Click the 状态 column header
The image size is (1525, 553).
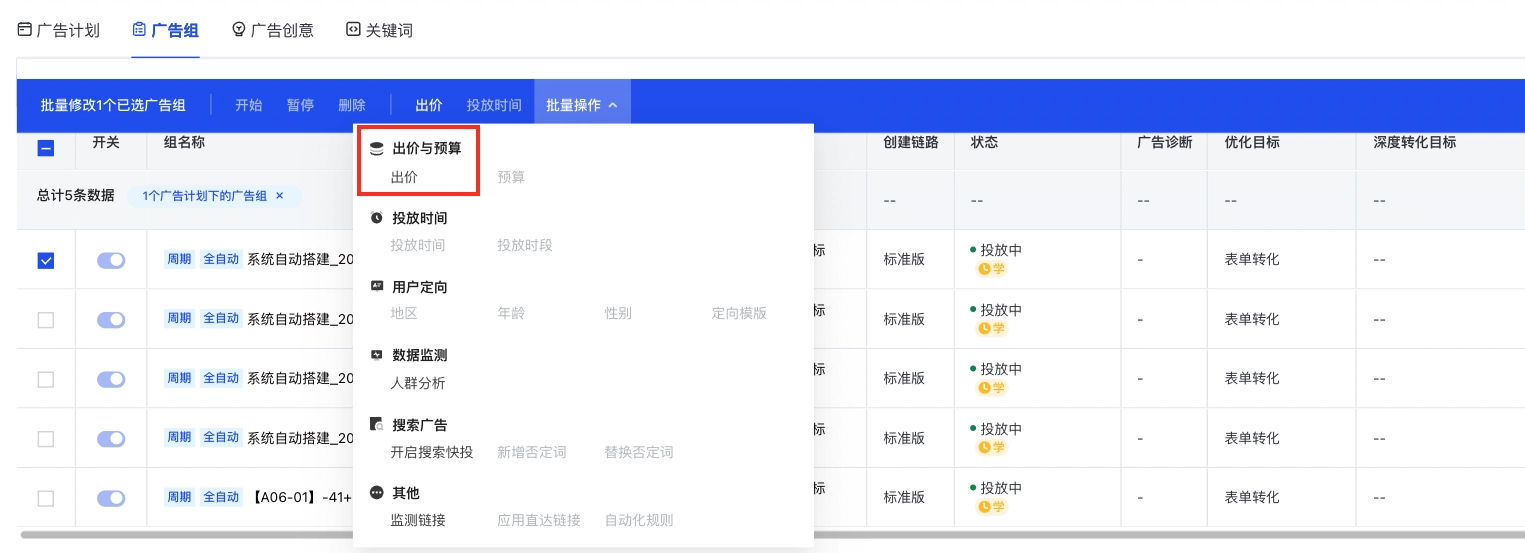pyautogui.click(x=984, y=142)
